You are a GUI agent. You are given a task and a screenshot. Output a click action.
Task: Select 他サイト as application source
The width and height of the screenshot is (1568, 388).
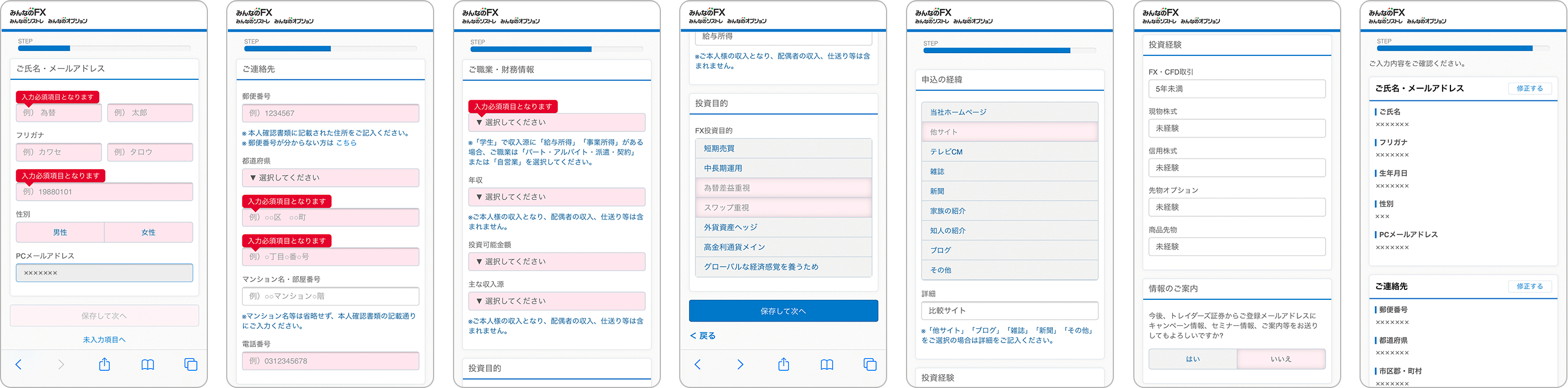[x=1010, y=132]
